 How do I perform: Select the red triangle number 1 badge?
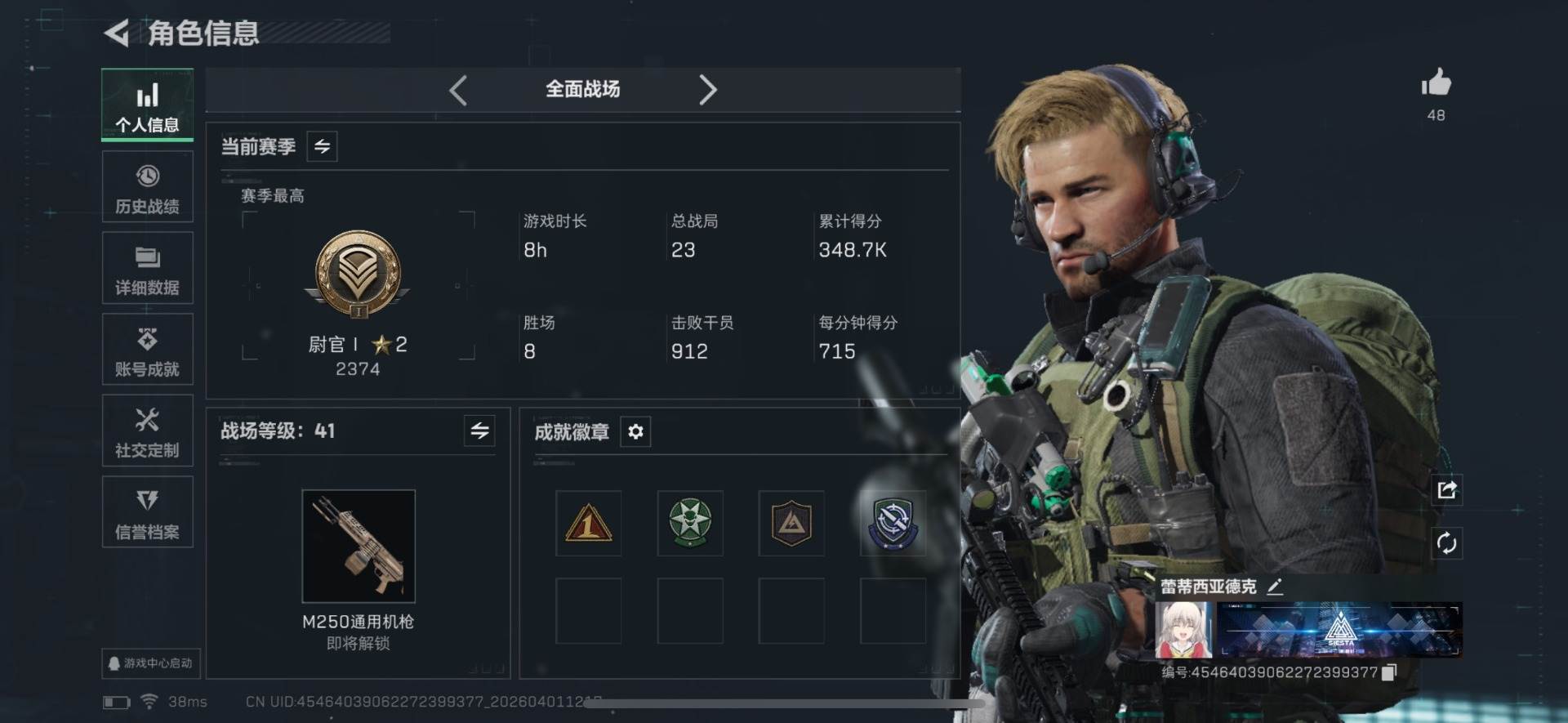click(588, 524)
